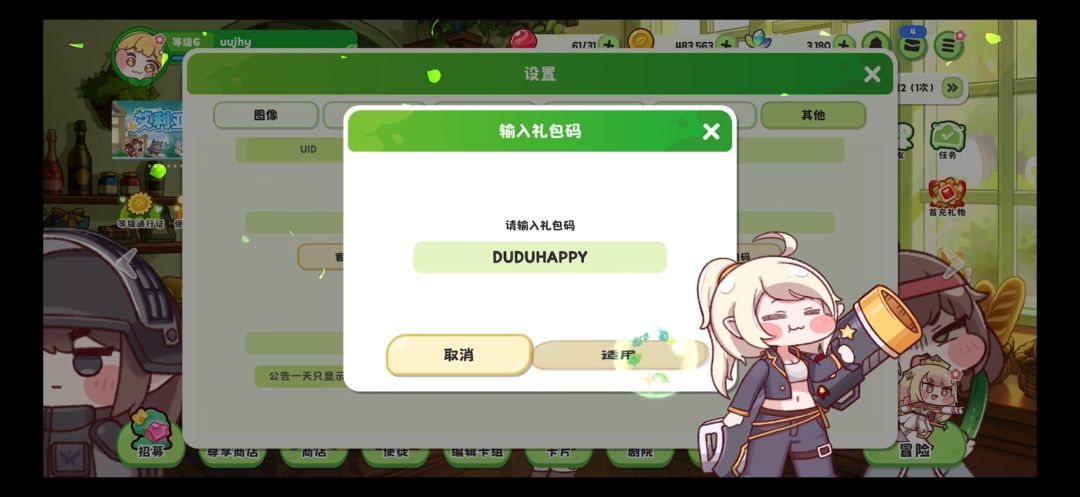The height and width of the screenshot is (497, 1080).
Task: Open the 任务 quest checklist icon
Action: tap(948, 140)
